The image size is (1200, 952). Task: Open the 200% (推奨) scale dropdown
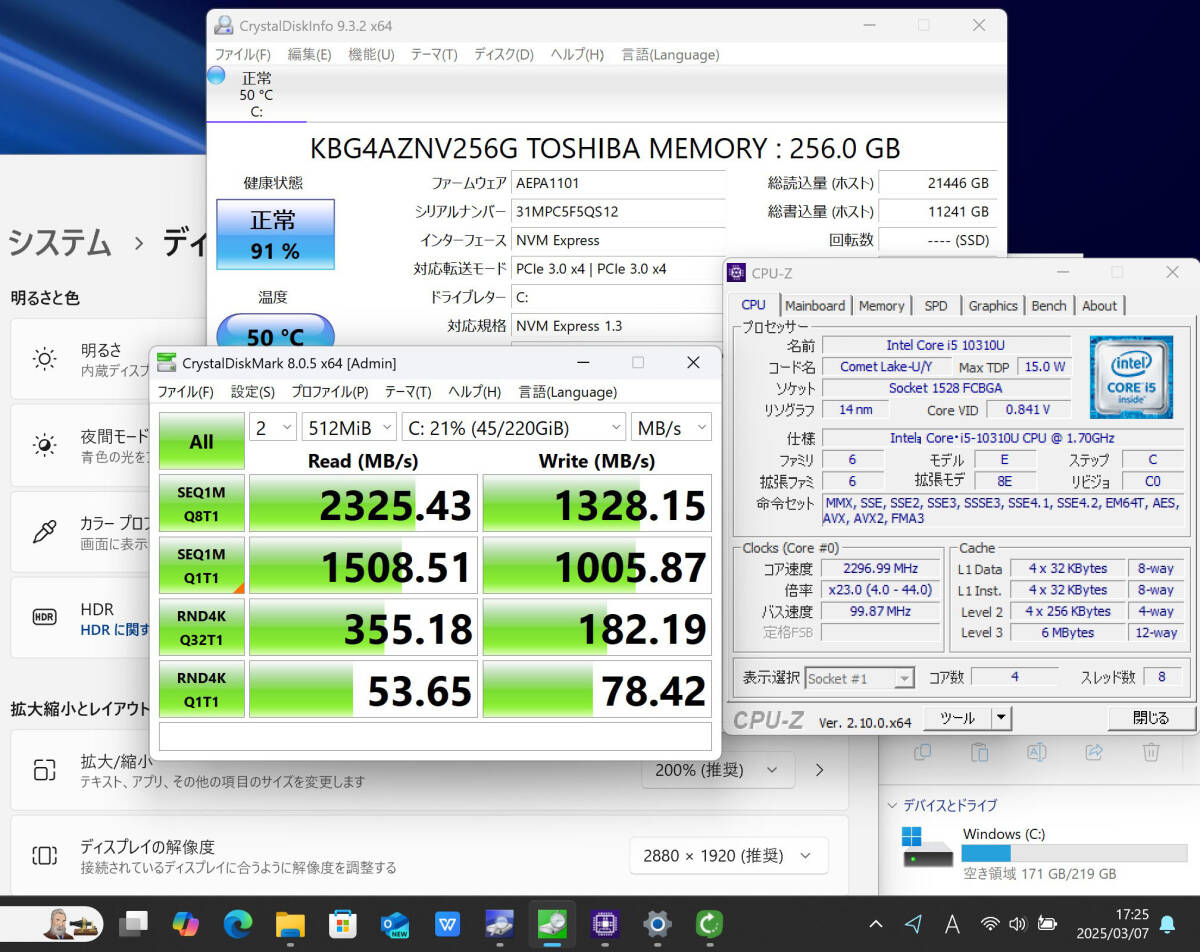click(718, 770)
